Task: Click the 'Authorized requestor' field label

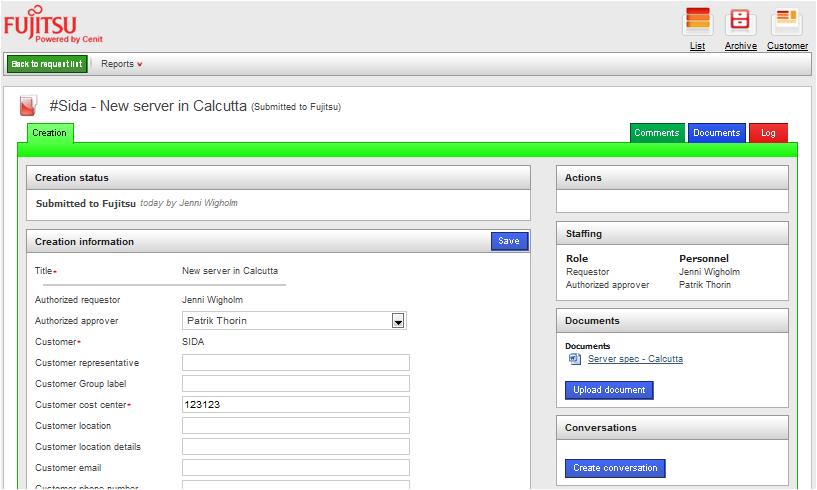Action: [77, 300]
